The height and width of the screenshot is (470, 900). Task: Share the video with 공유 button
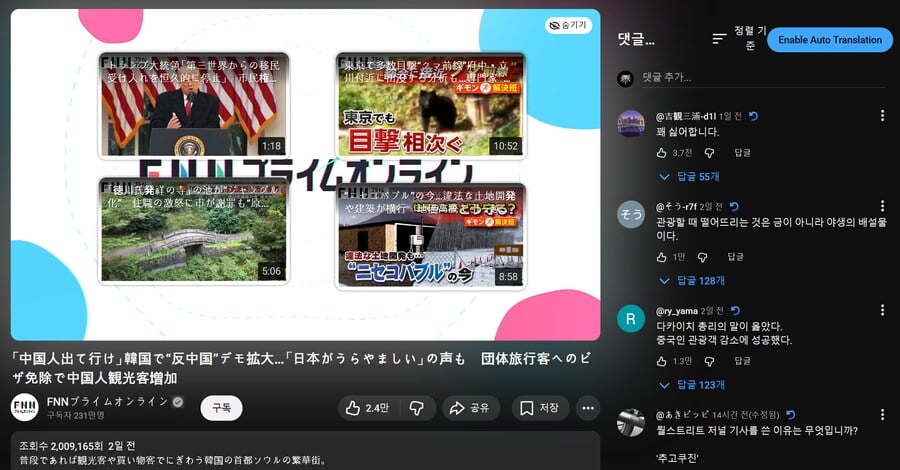471,408
